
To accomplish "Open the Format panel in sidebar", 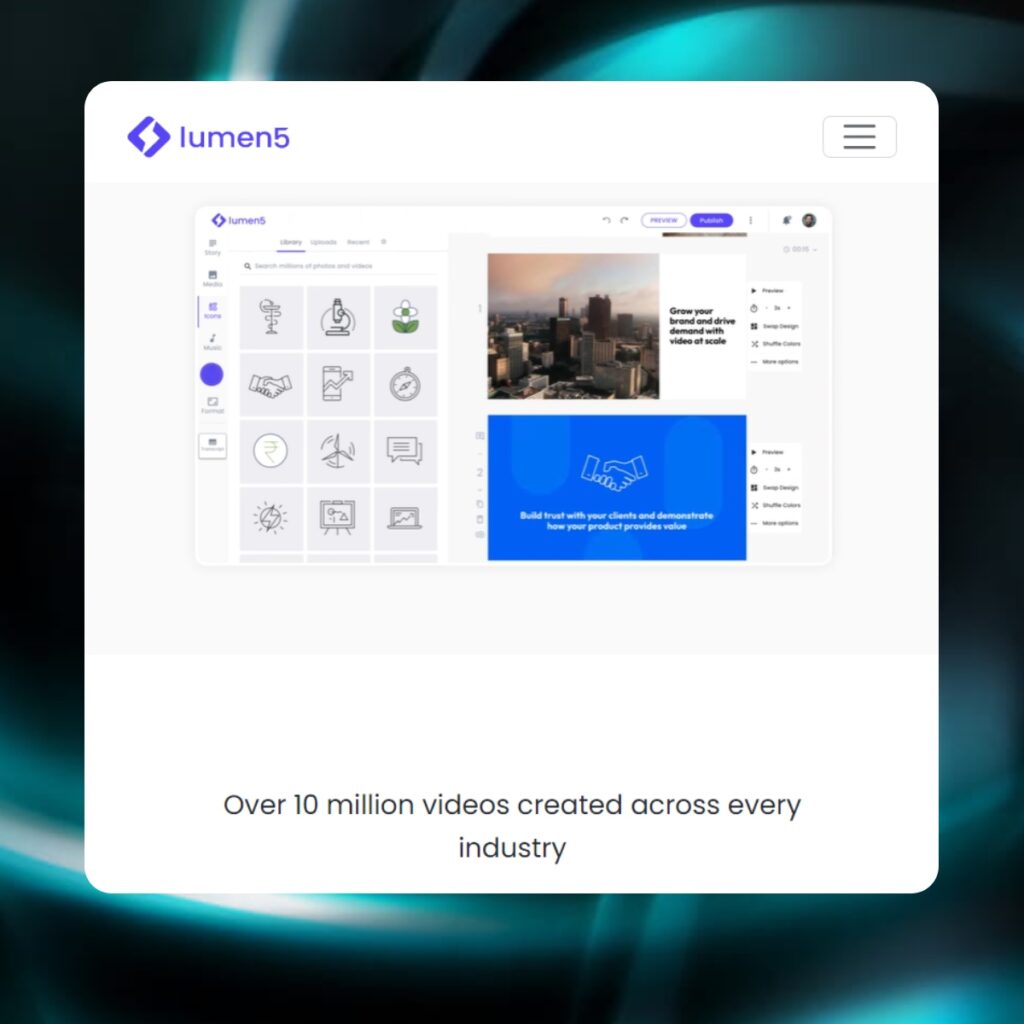I will 212,406.
